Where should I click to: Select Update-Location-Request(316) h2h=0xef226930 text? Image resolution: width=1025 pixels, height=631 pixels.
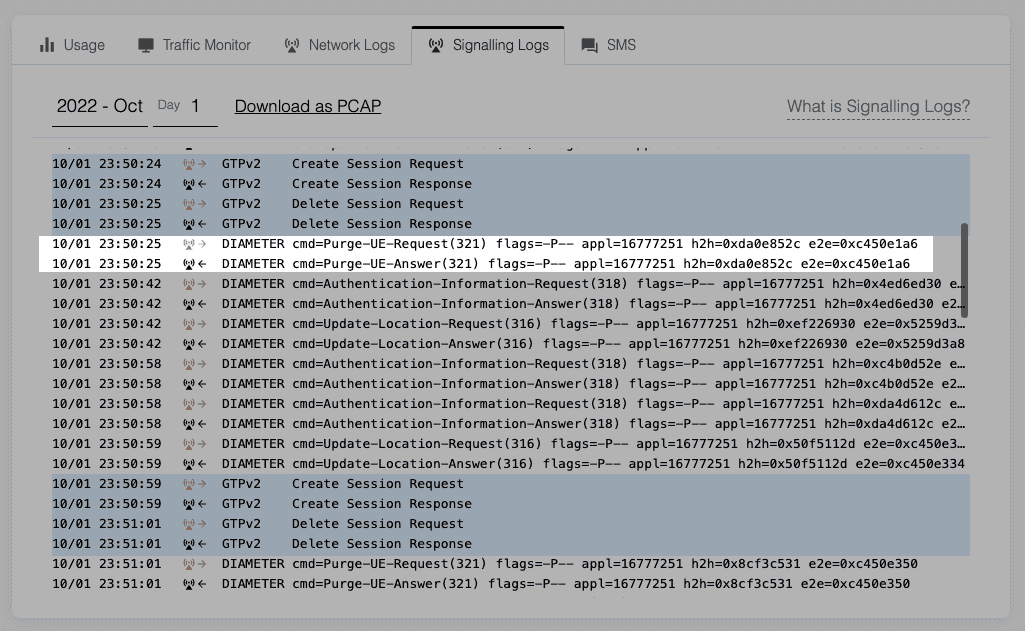(x=628, y=324)
